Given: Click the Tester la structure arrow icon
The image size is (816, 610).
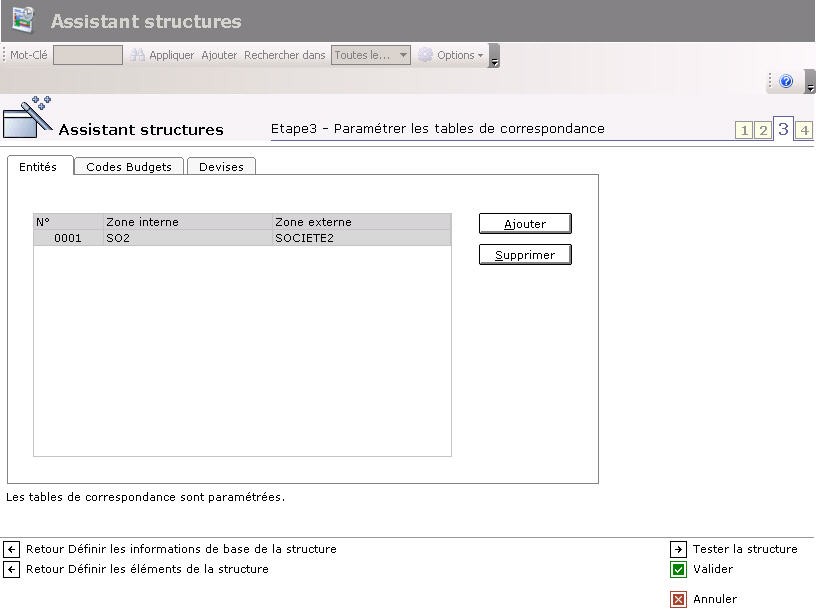Looking at the screenshot, I should [679, 550].
